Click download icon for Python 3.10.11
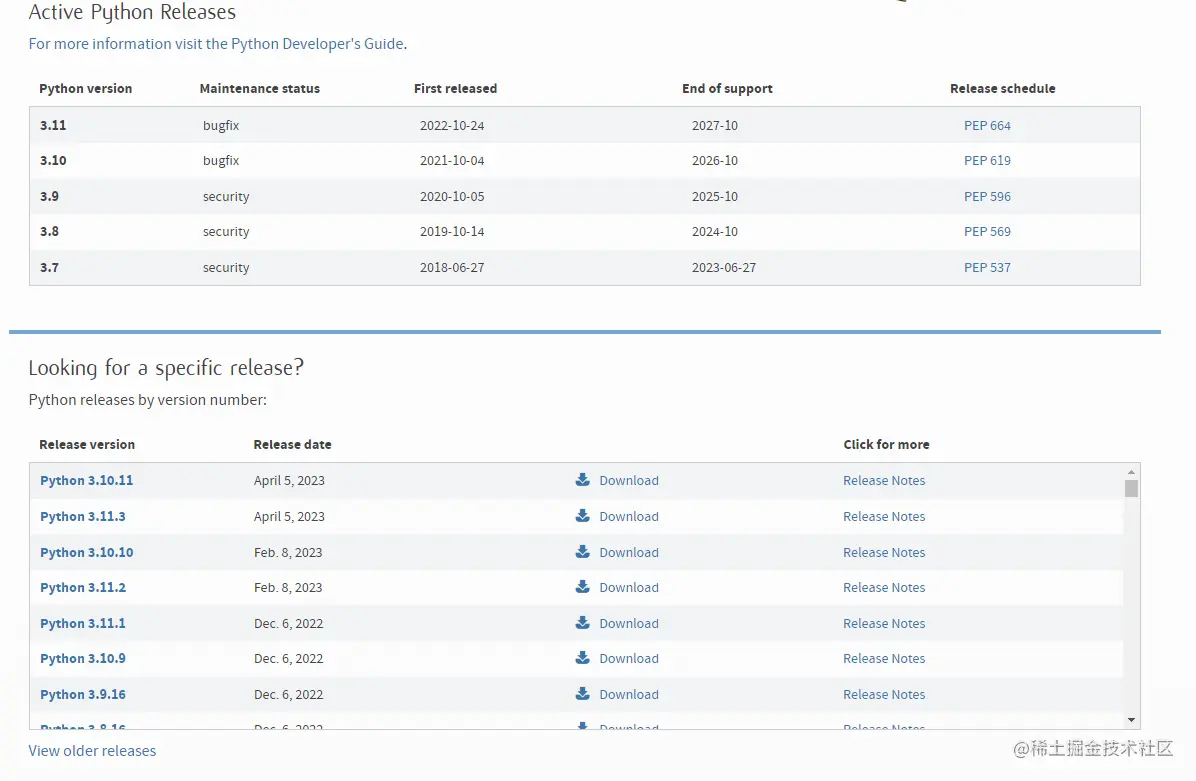This screenshot has width=1196, height=781. [x=582, y=480]
